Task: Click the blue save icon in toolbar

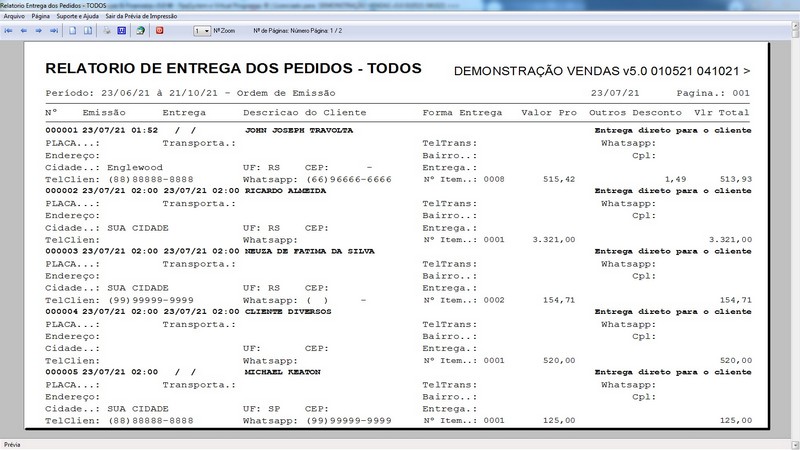Action: coord(121,31)
